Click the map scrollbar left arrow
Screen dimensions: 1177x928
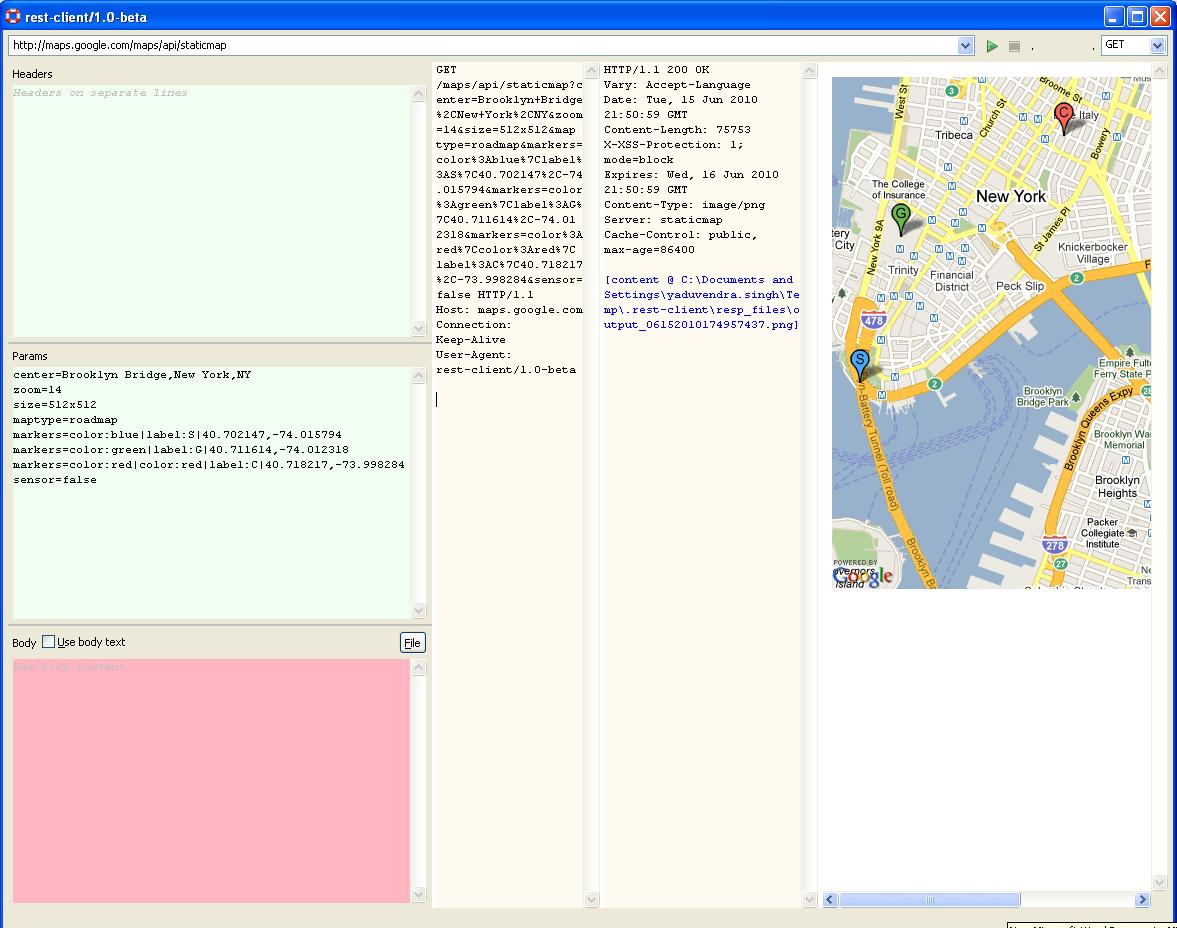(x=829, y=899)
